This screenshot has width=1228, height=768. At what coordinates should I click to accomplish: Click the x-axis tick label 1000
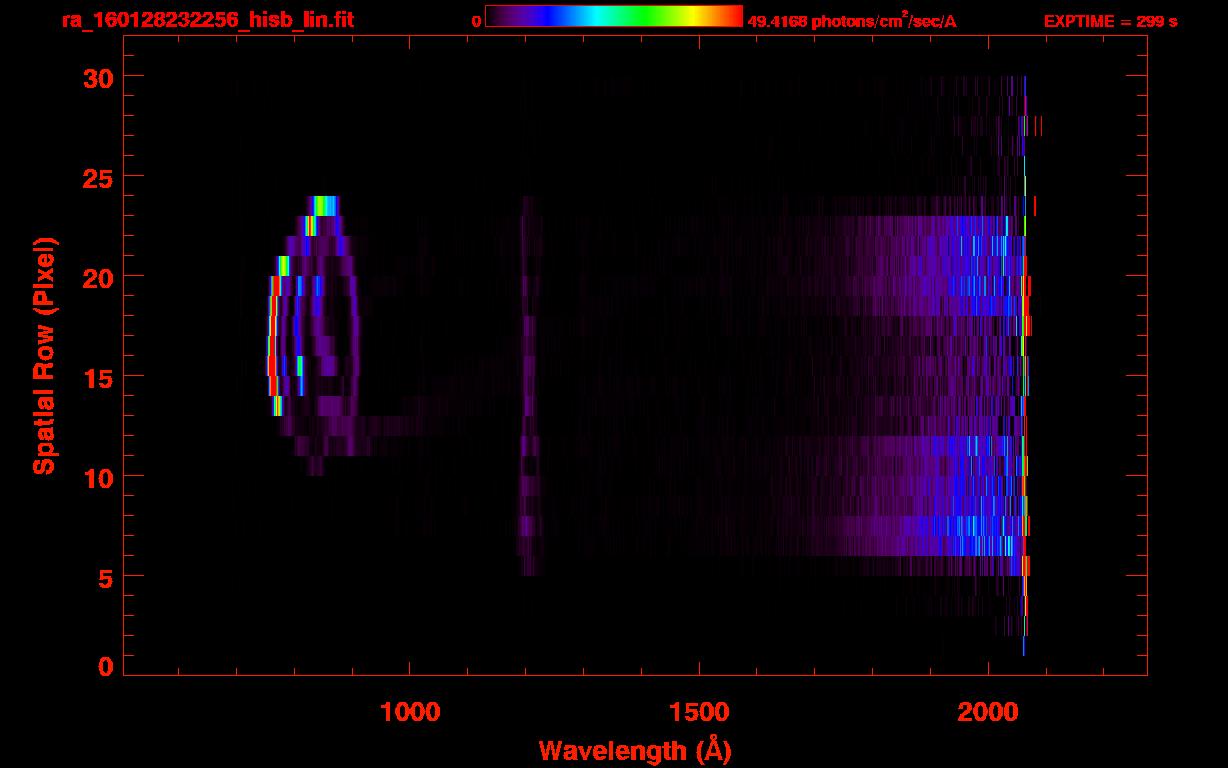tap(410, 711)
